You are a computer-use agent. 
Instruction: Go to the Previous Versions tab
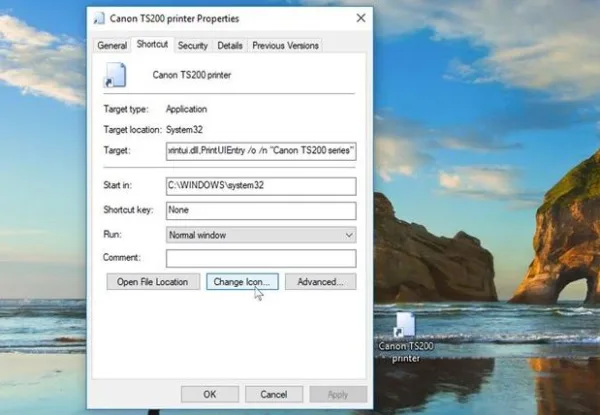[285, 46]
